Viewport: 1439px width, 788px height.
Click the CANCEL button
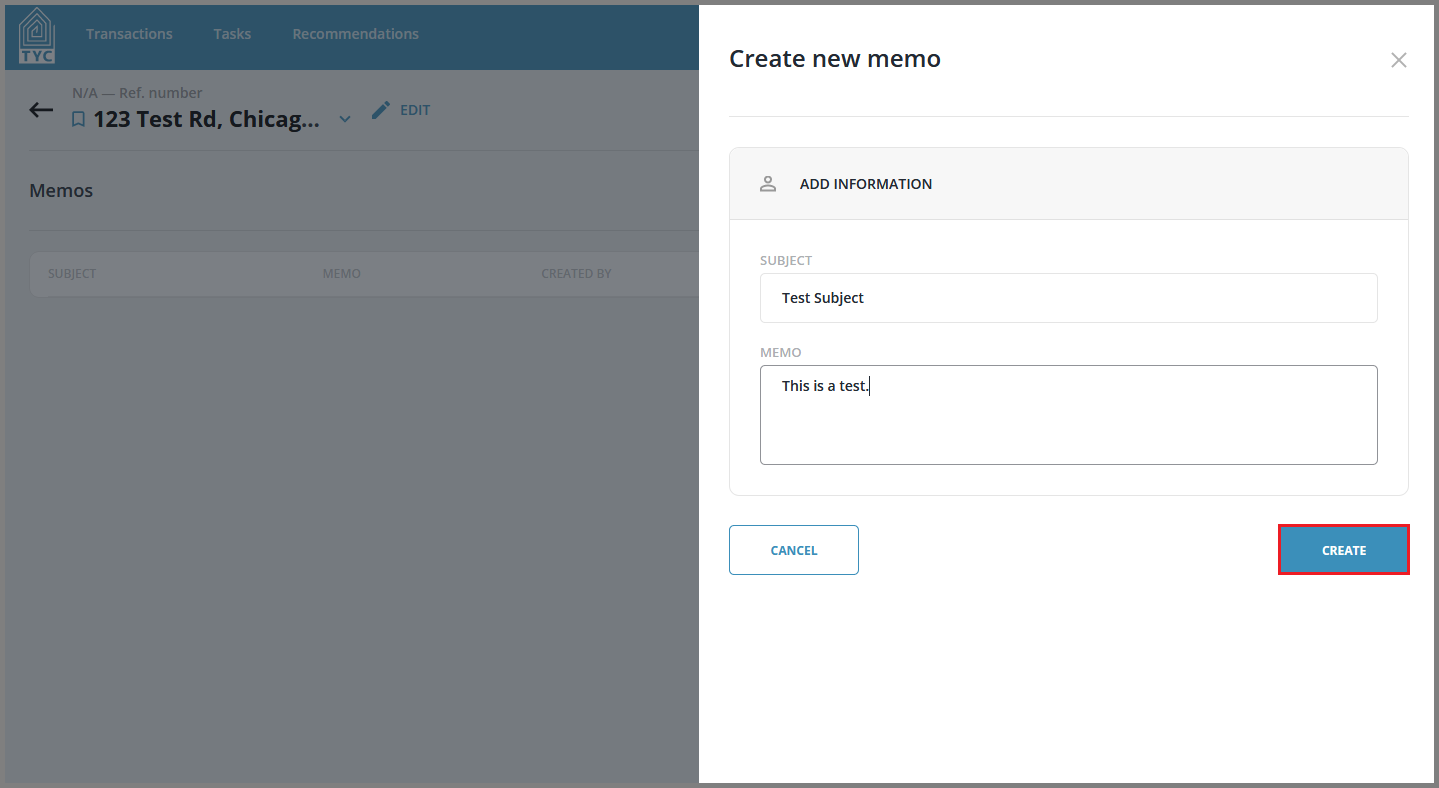(793, 549)
